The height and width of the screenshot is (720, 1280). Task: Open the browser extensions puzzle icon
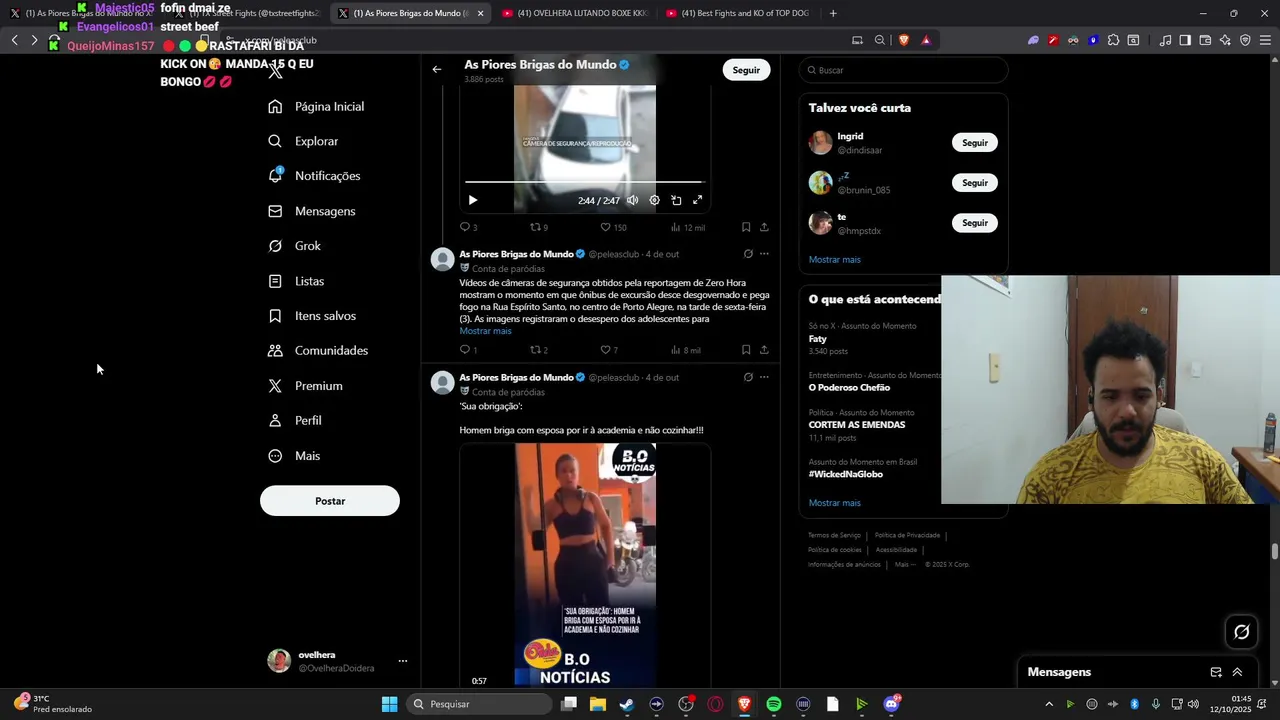(x=1113, y=40)
